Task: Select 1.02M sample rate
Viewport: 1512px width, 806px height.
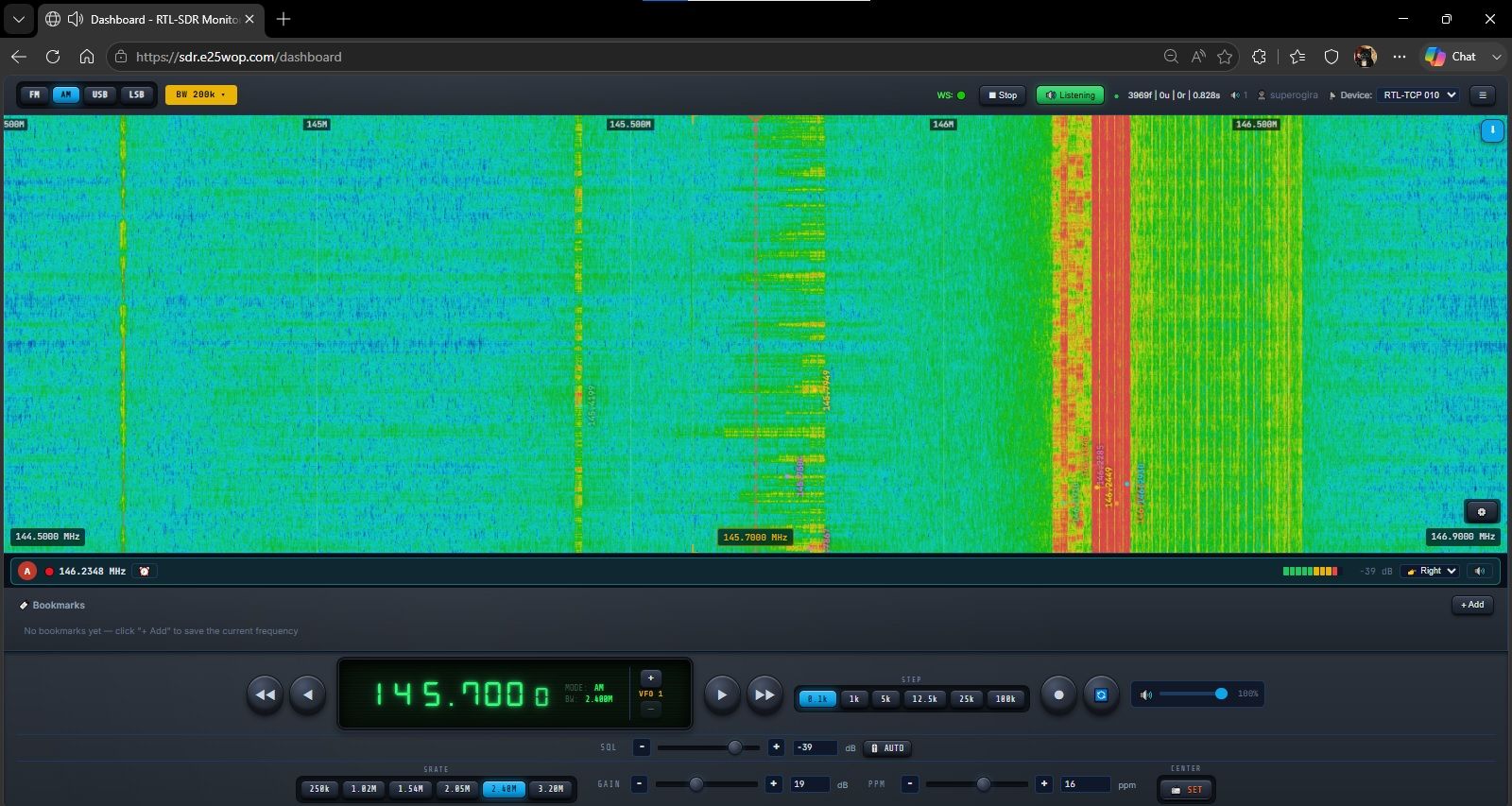Action: (x=364, y=789)
